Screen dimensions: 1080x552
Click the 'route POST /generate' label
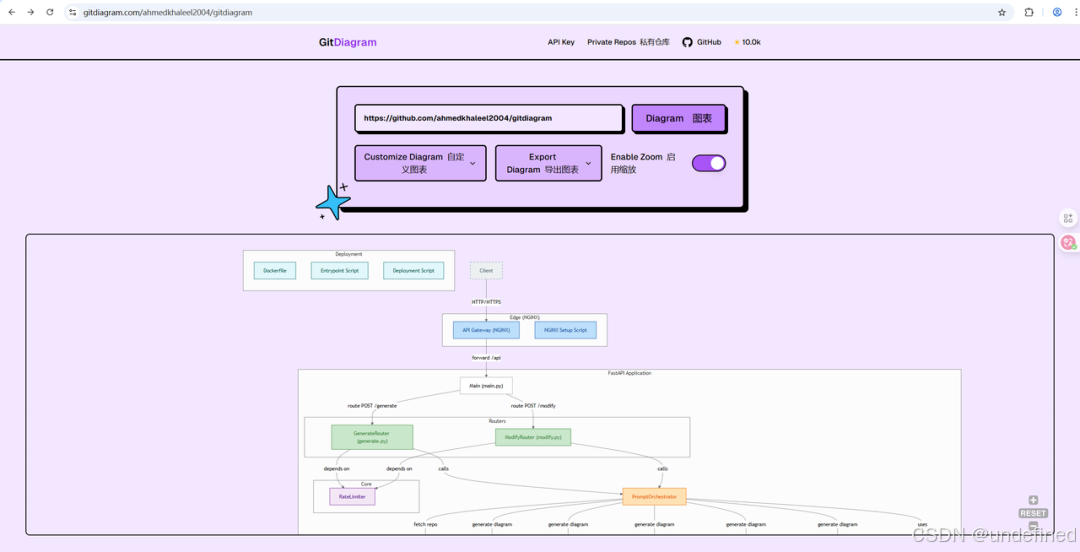tap(372, 406)
